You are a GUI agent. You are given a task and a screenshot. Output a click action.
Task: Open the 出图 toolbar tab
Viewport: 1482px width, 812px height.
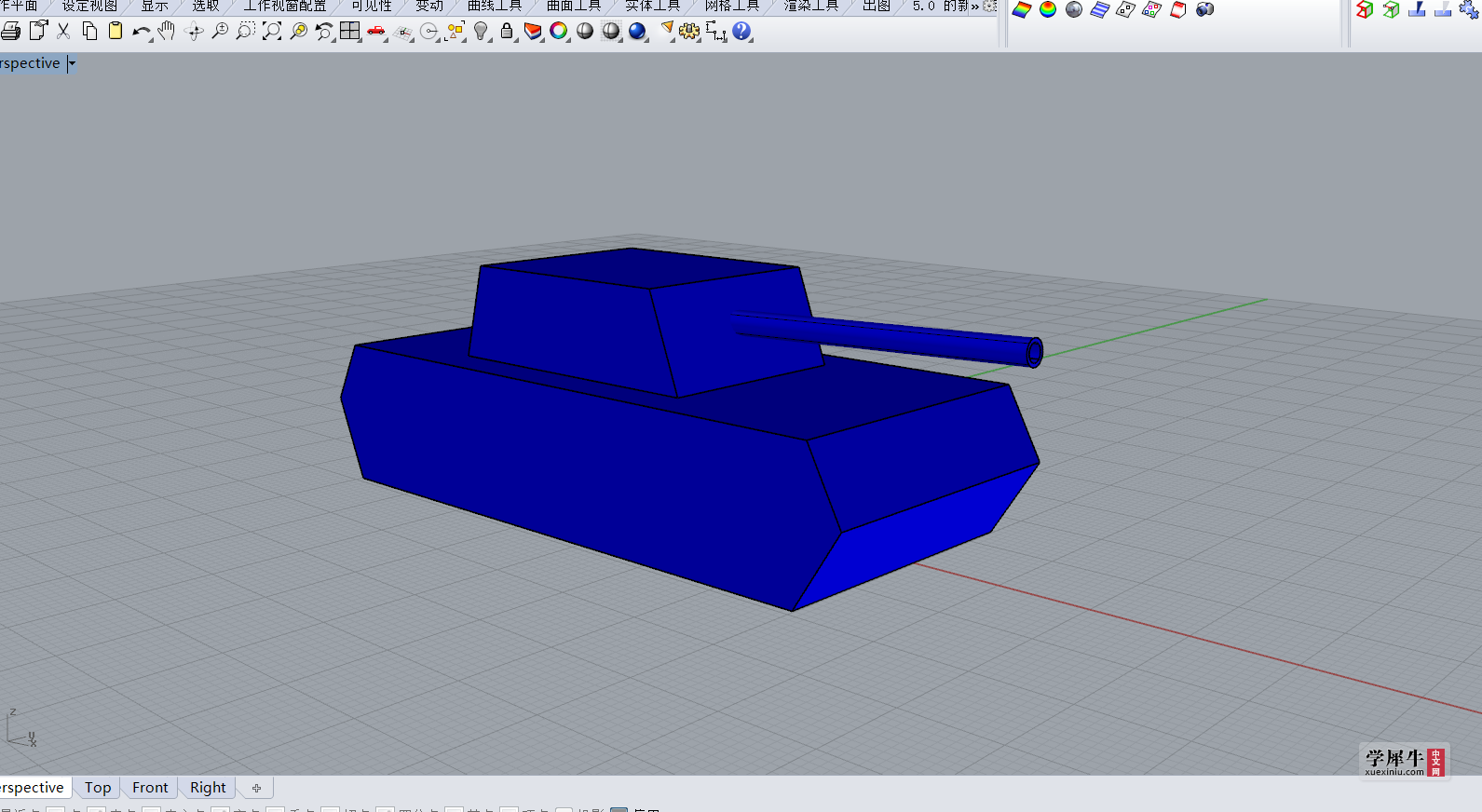(877, 6)
